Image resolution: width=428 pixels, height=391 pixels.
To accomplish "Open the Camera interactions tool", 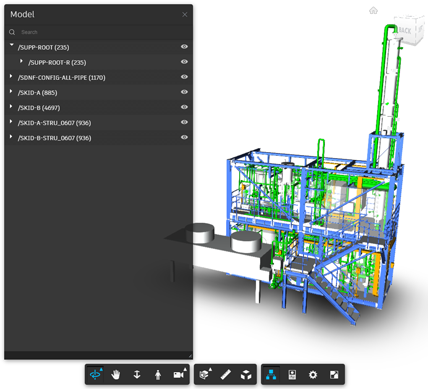I will [179, 375].
